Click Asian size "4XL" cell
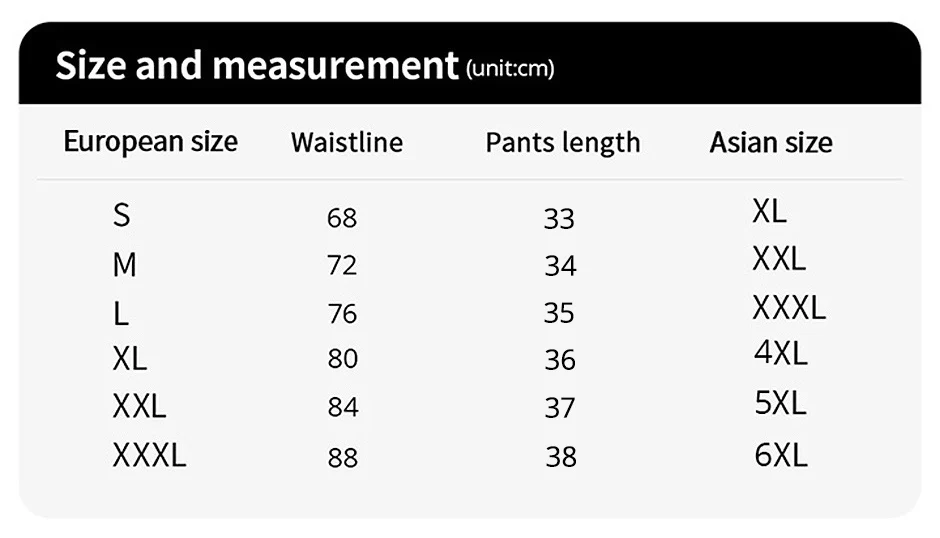 pyautogui.click(x=781, y=353)
